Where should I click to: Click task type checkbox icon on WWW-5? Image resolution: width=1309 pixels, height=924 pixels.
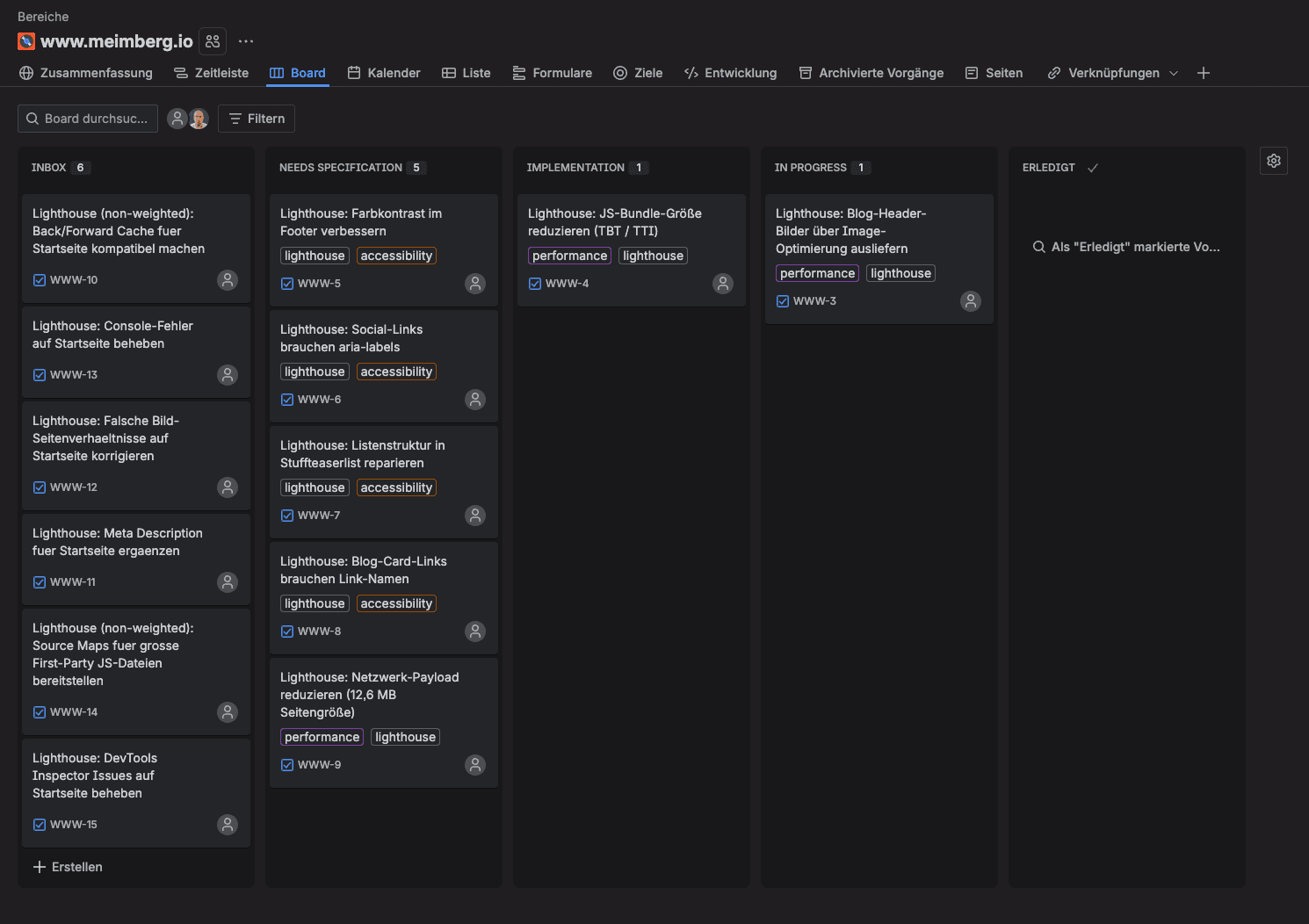287,284
